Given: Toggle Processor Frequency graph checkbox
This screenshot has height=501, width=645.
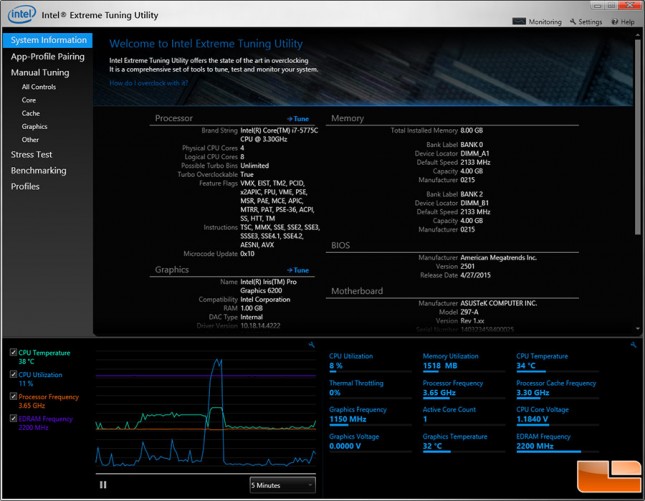Looking at the screenshot, I should tap(13, 396).
